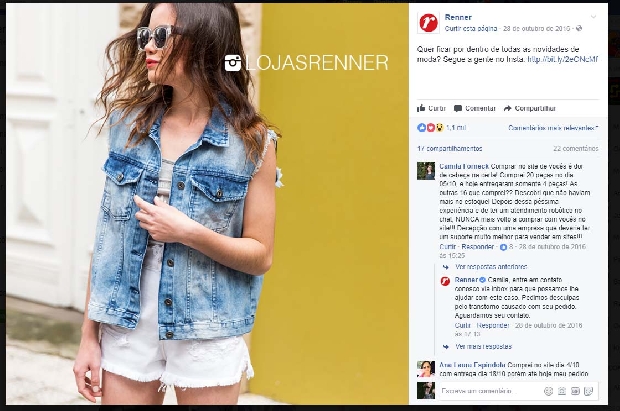Click in the Escreva um comentário field
Viewport: 620px width, 411px height.
click(x=490, y=391)
